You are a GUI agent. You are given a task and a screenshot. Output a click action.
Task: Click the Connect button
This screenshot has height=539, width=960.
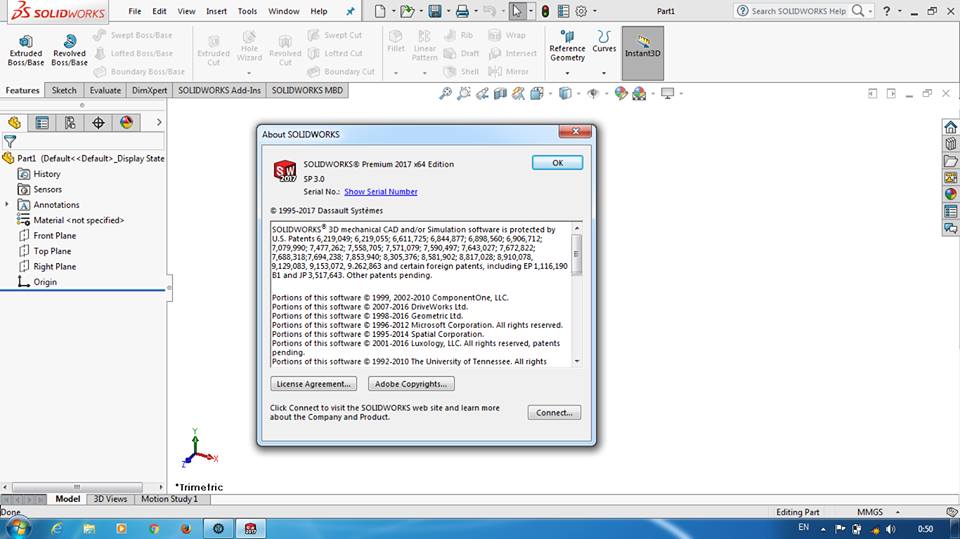coord(554,412)
